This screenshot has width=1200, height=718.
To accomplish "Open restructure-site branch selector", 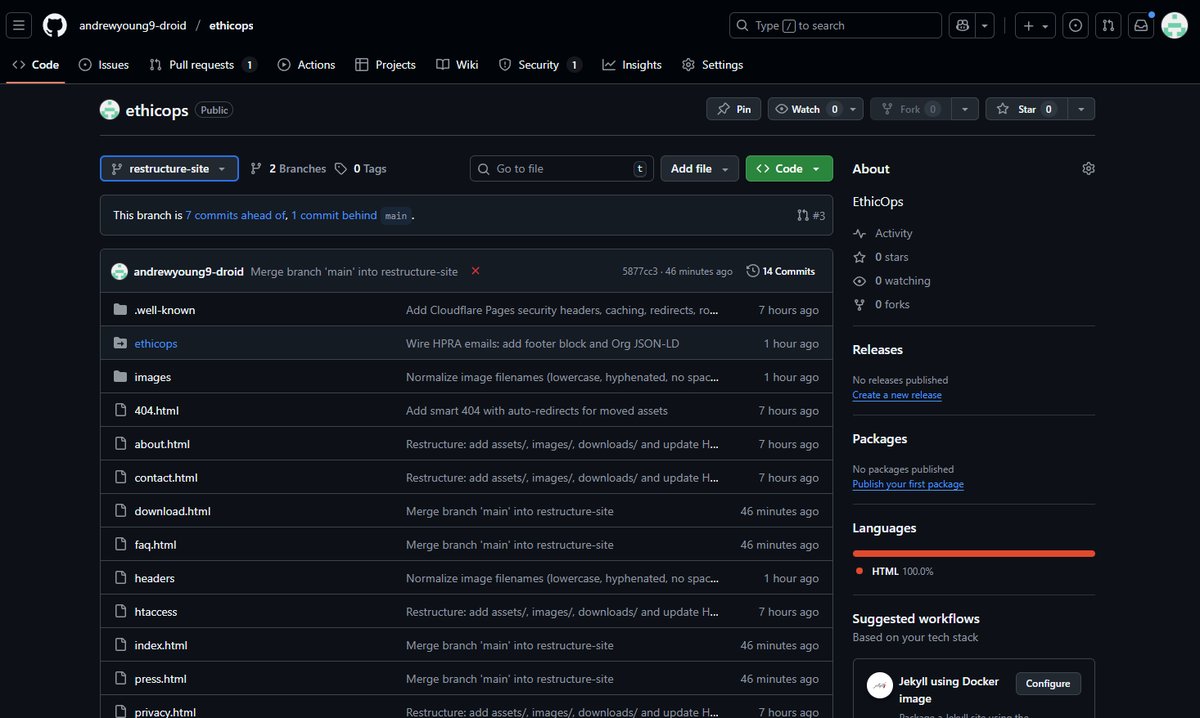I will (x=169, y=169).
